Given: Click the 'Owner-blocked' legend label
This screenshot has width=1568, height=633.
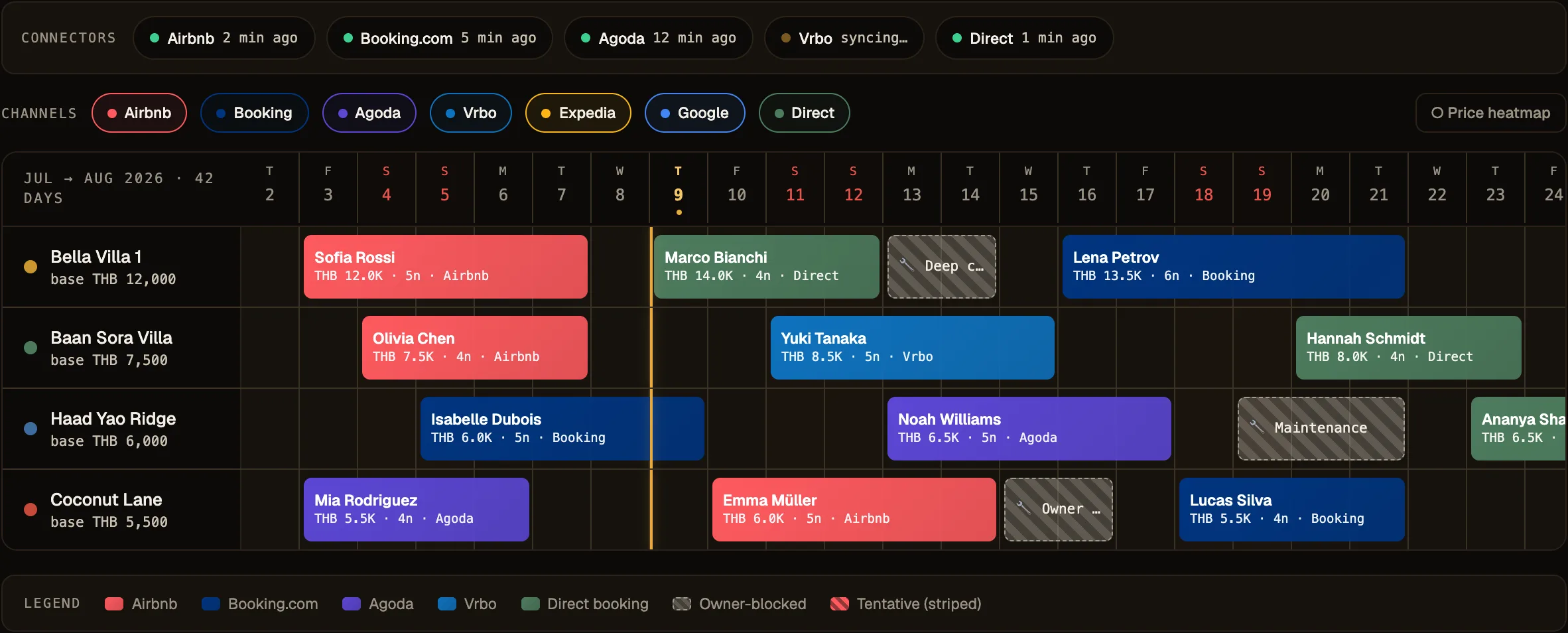Looking at the screenshot, I should [753, 604].
